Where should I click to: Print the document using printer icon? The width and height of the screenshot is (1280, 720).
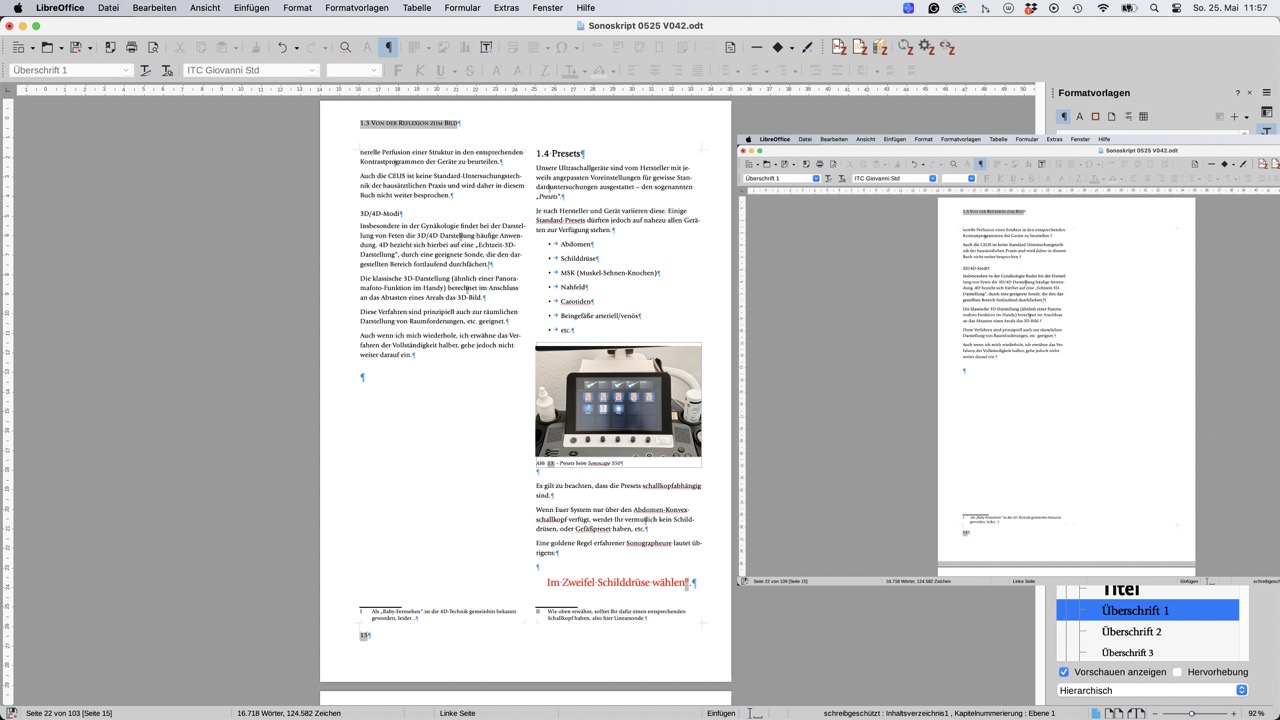click(131, 47)
